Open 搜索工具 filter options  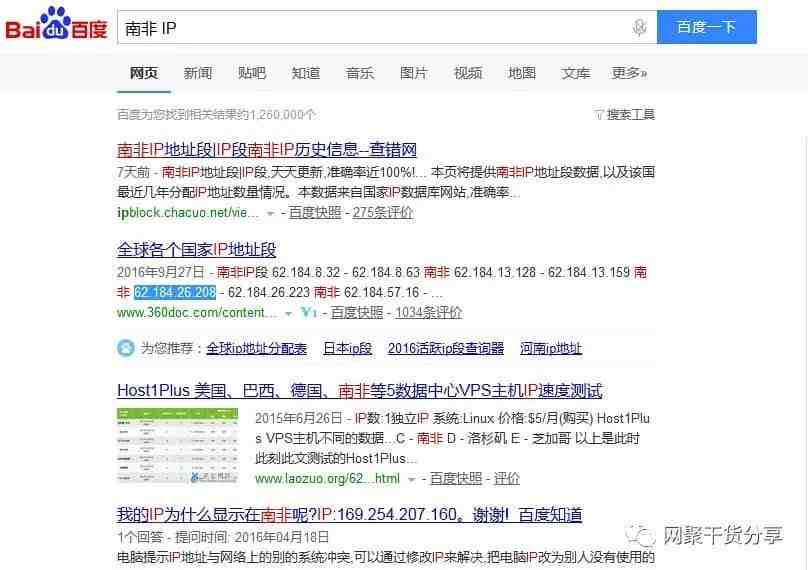624,114
